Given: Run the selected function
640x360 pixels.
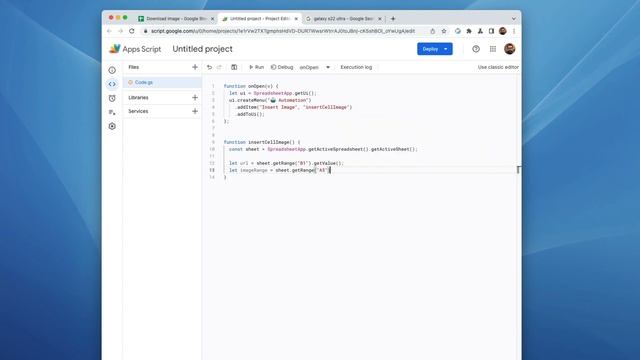Looking at the screenshot, I should (x=256, y=67).
